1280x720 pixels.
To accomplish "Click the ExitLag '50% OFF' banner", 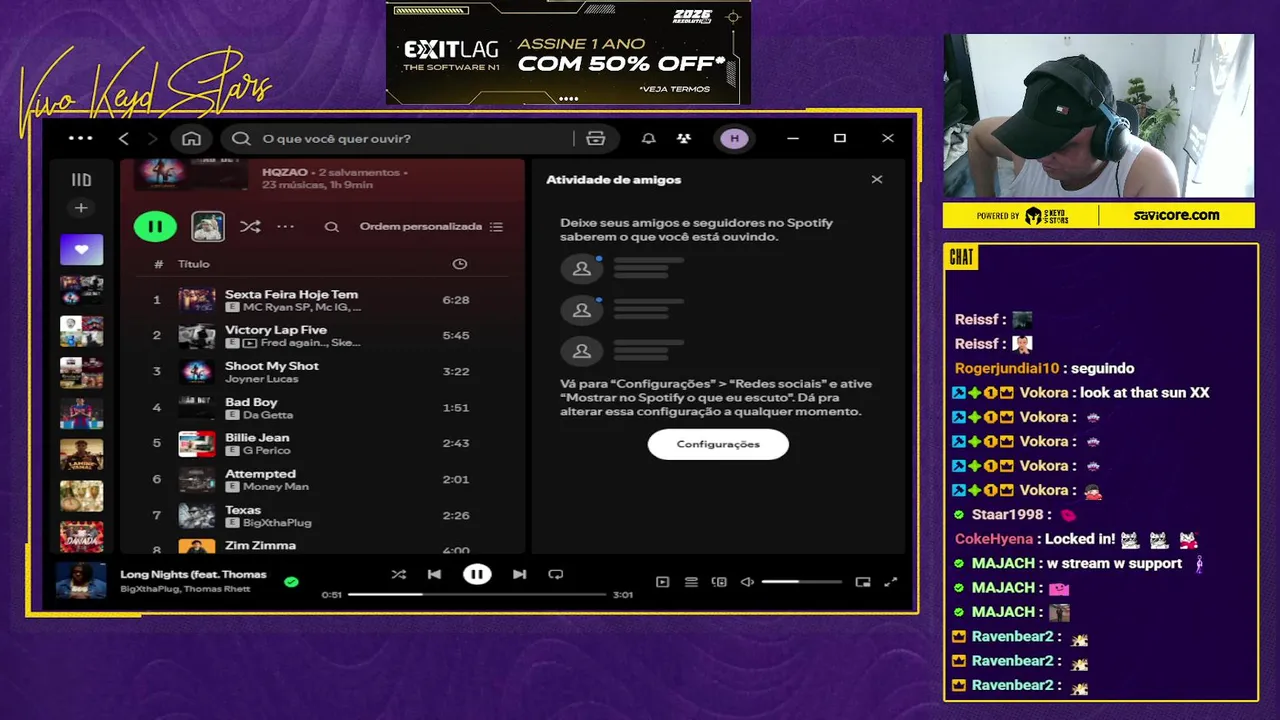I will pyautogui.click(x=568, y=52).
